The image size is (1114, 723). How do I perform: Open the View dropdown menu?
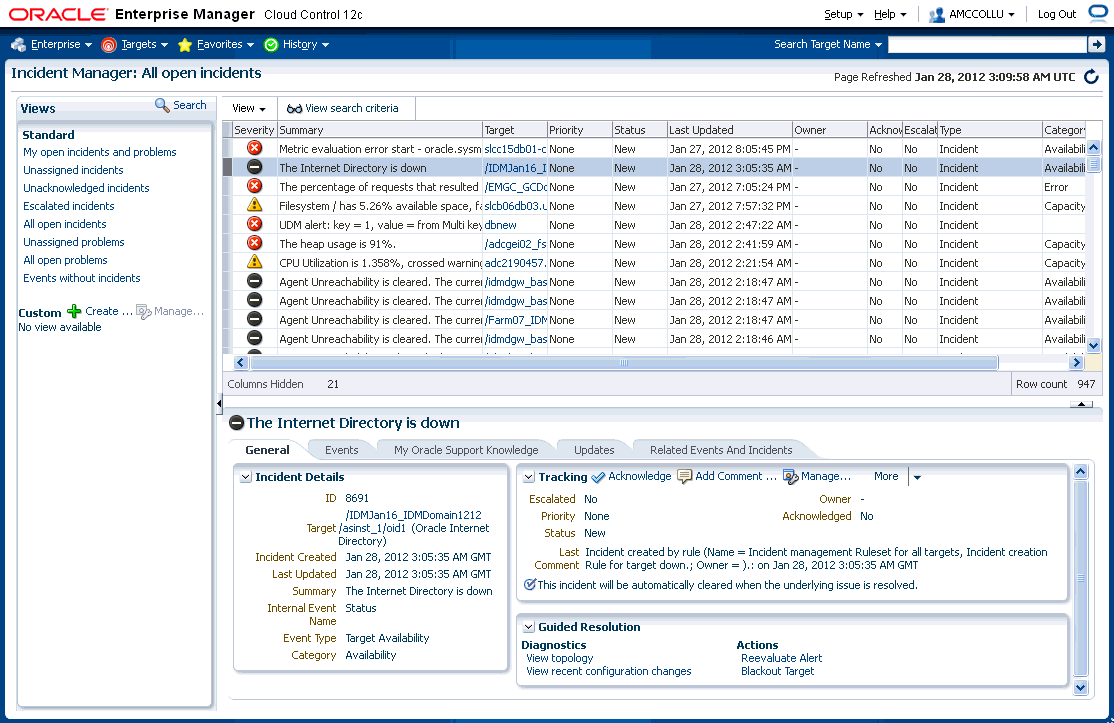(249, 109)
